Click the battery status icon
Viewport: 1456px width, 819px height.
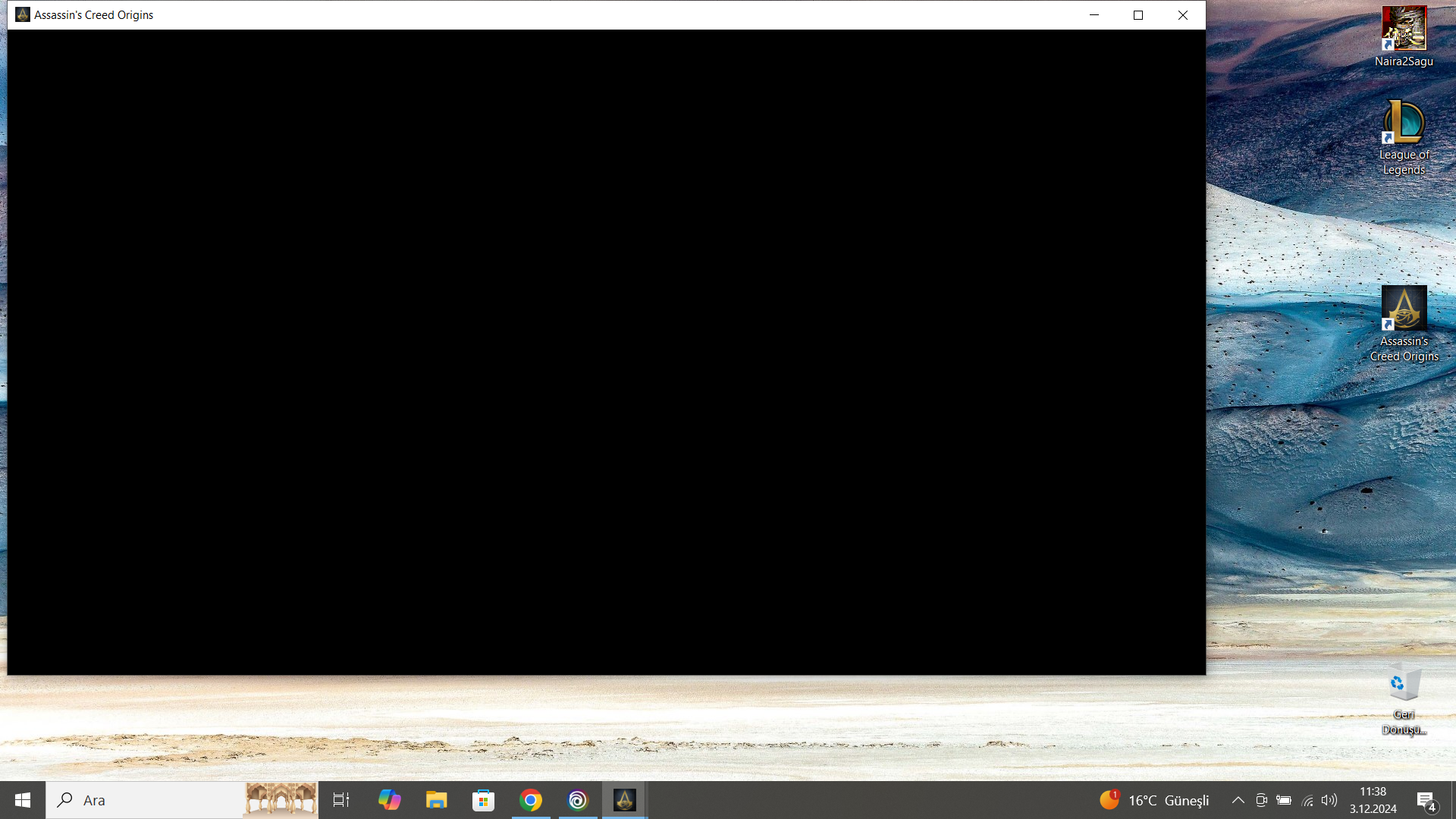point(1284,800)
